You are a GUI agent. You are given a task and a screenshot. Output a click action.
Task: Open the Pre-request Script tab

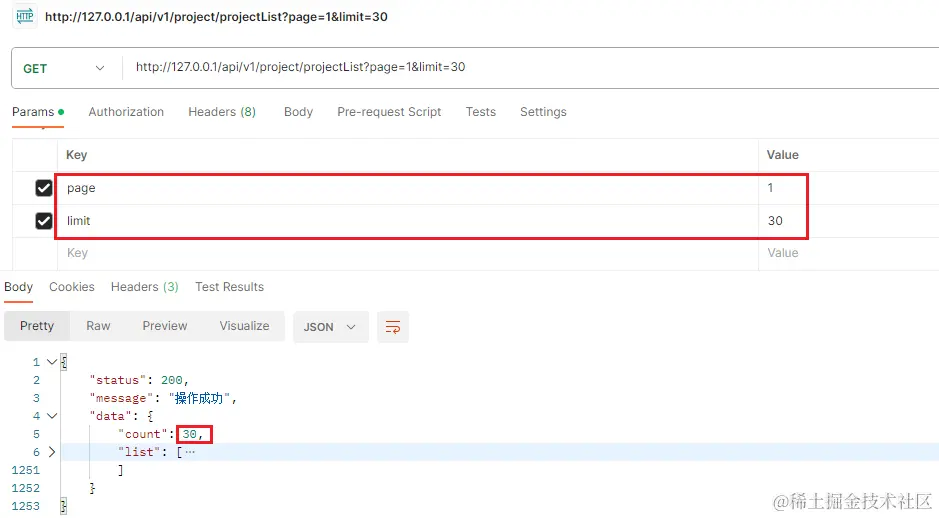tap(389, 112)
